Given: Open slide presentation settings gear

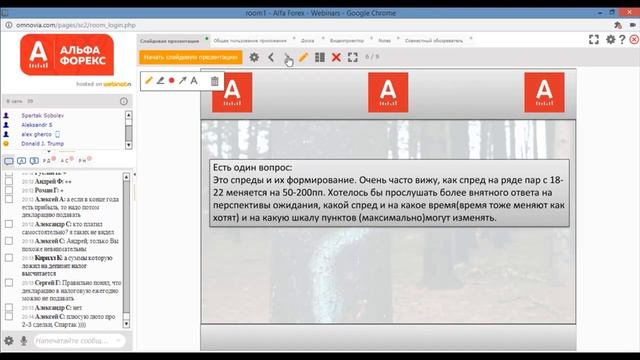Looking at the screenshot, I should (x=254, y=57).
